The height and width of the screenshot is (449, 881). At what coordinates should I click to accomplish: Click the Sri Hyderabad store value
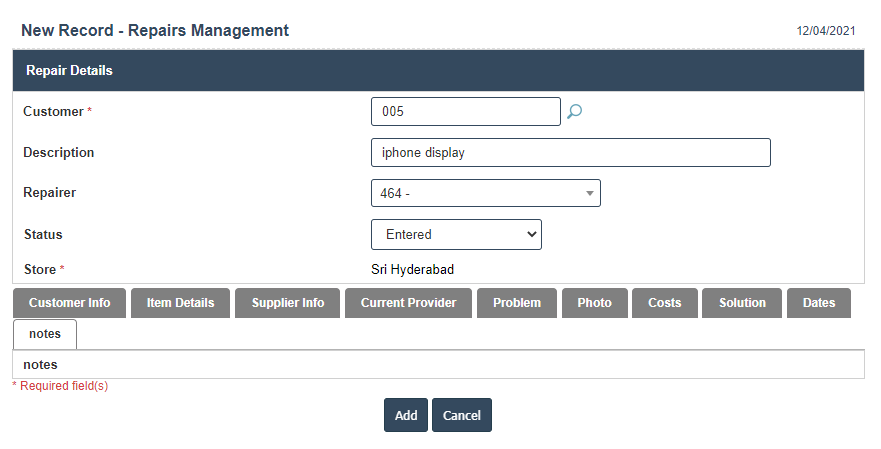click(x=412, y=269)
